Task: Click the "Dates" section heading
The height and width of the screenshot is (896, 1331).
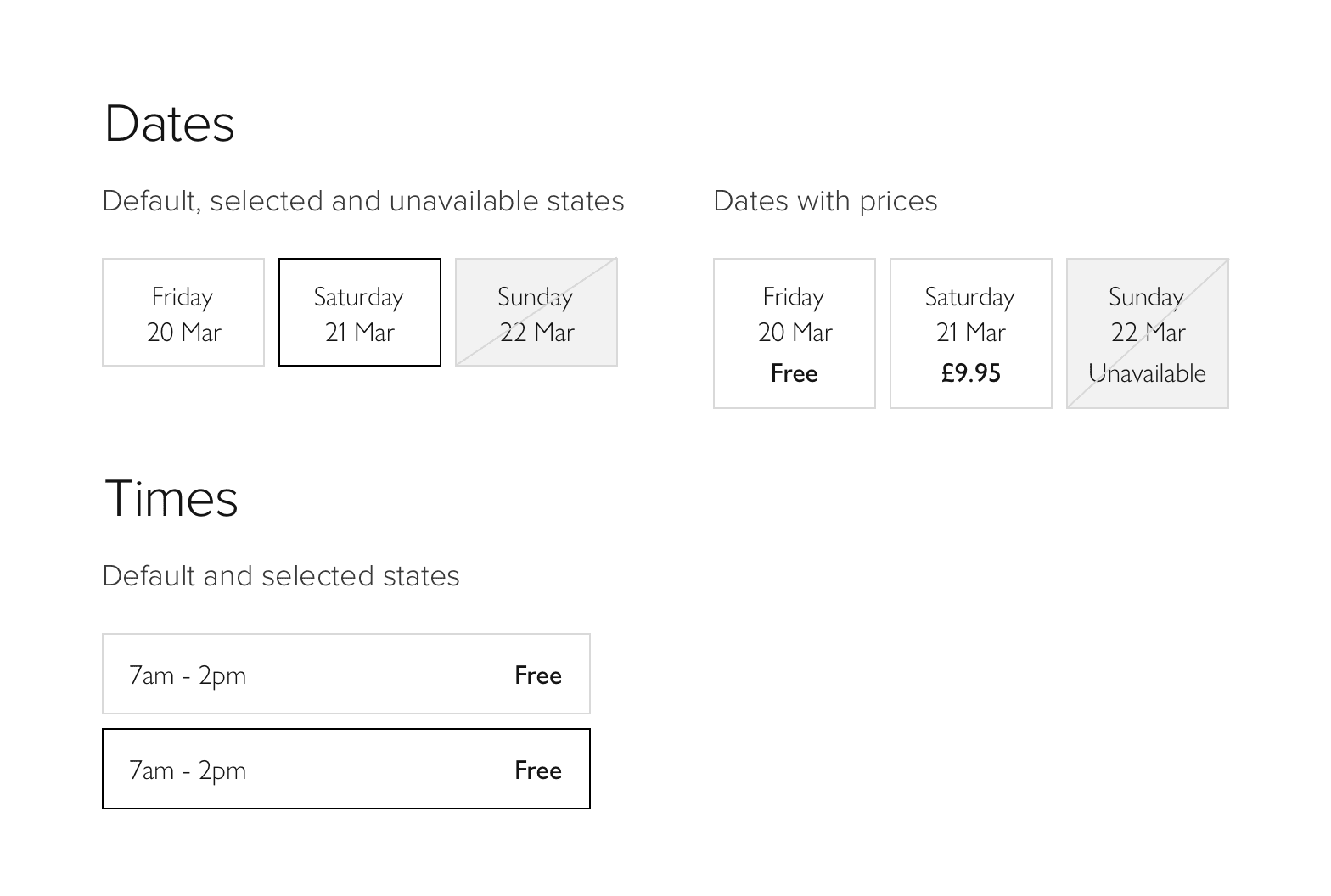Action: (x=170, y=124)
